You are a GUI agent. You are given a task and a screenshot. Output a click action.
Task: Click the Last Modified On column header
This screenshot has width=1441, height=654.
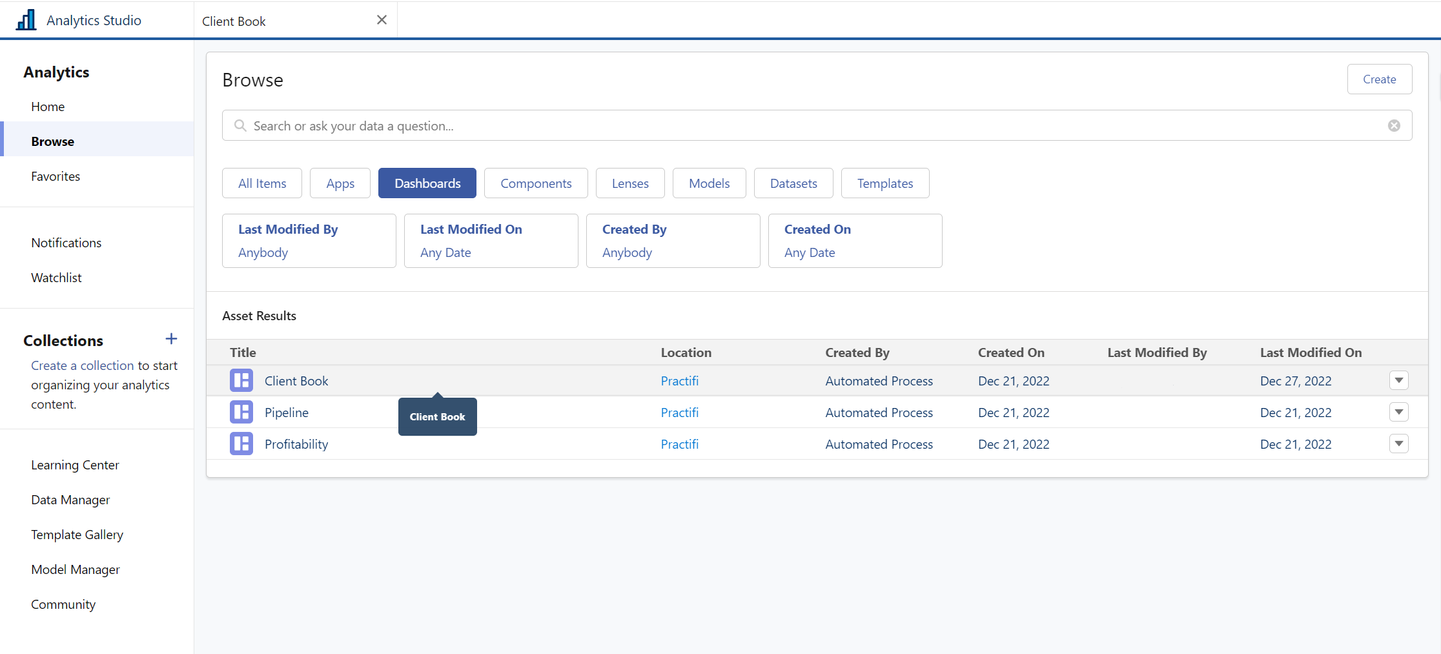click(1311, 352)
